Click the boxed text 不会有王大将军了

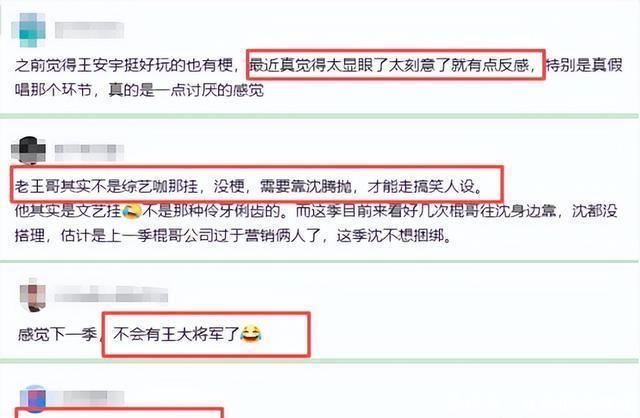click(x=176, y=334)
